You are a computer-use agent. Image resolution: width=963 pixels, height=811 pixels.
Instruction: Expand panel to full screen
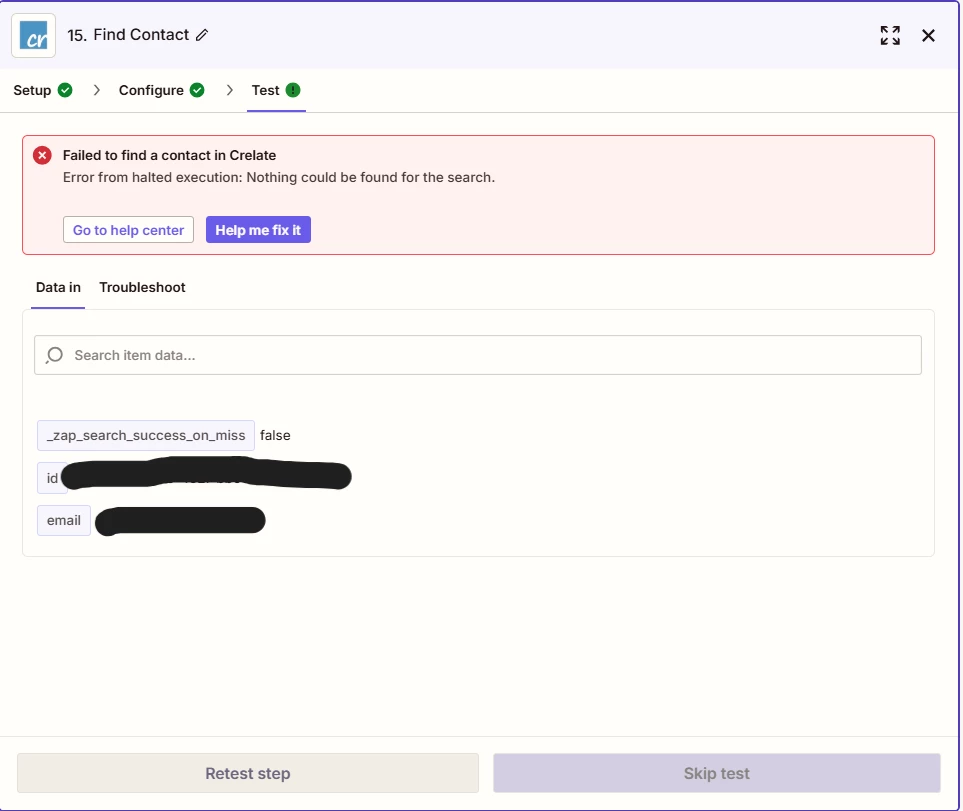click(890, 36)
